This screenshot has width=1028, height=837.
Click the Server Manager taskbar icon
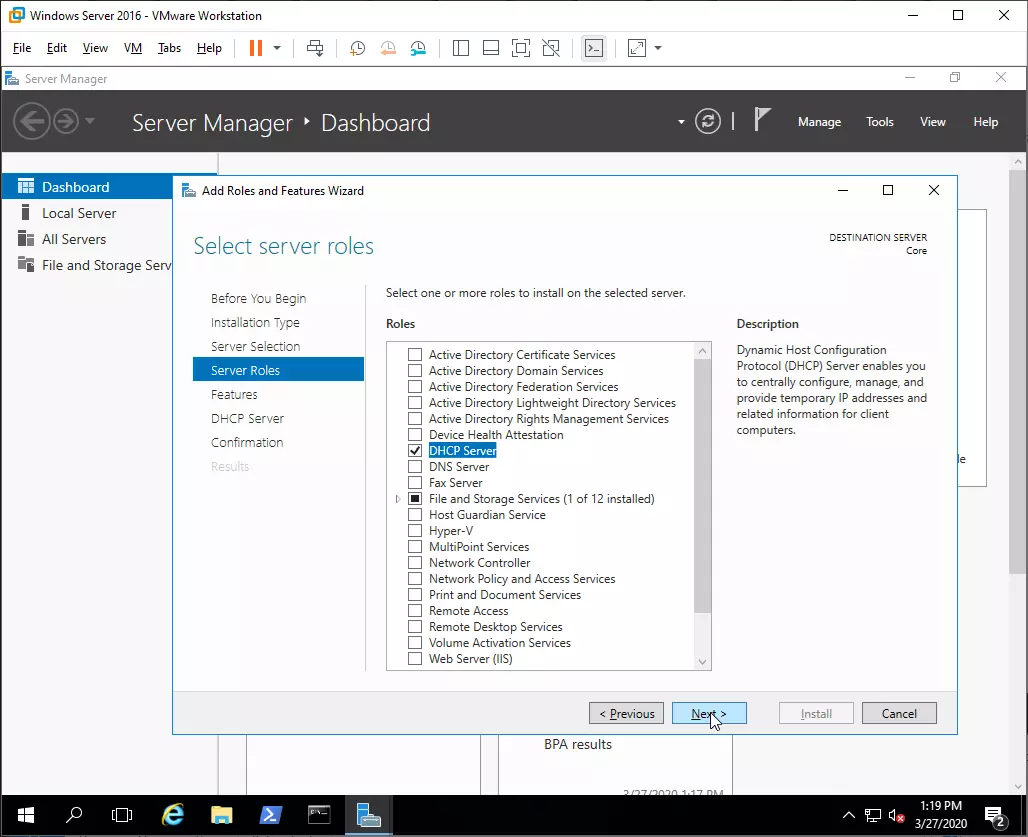368,815
